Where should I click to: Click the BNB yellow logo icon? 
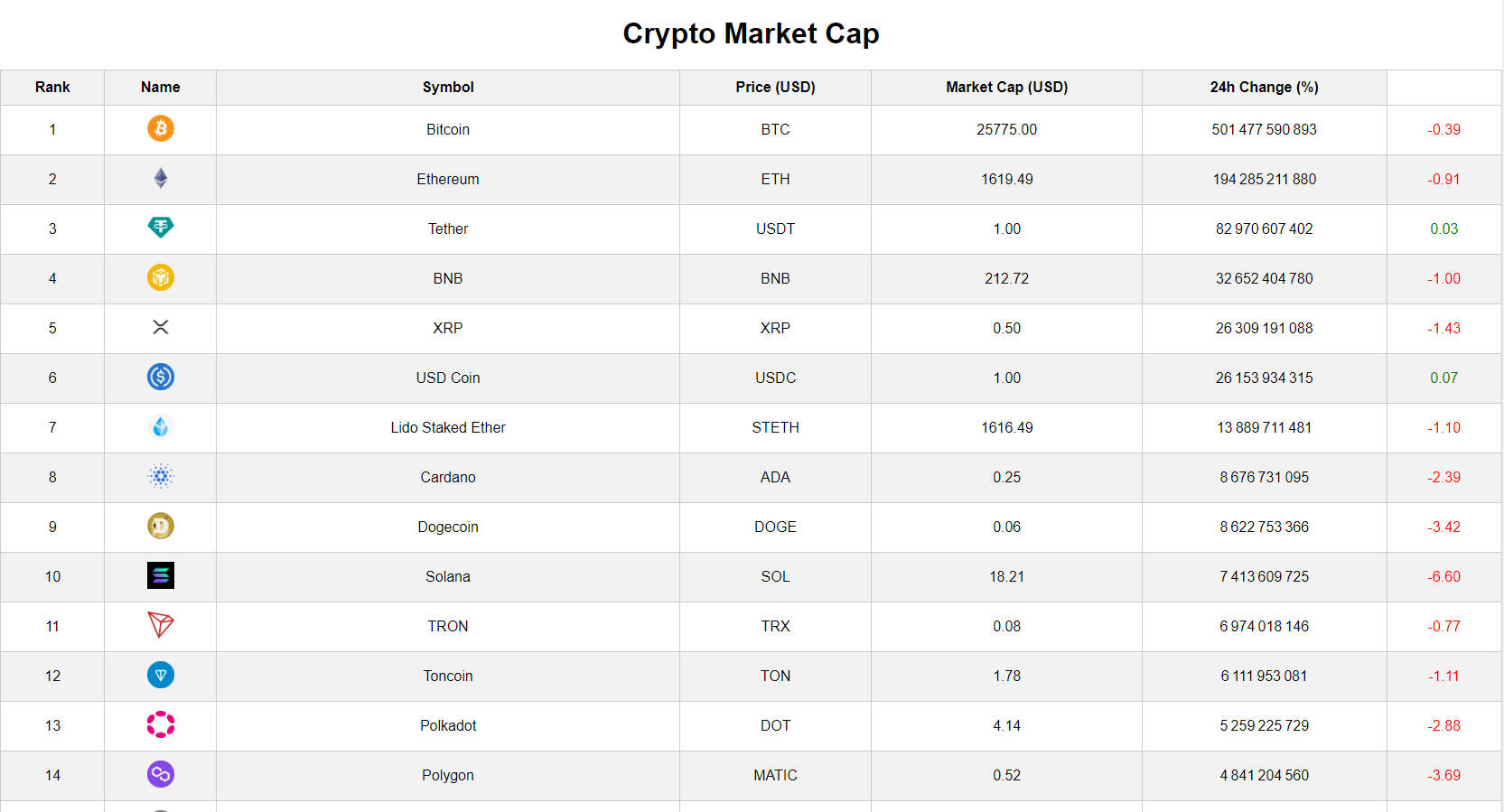(161, 277)
